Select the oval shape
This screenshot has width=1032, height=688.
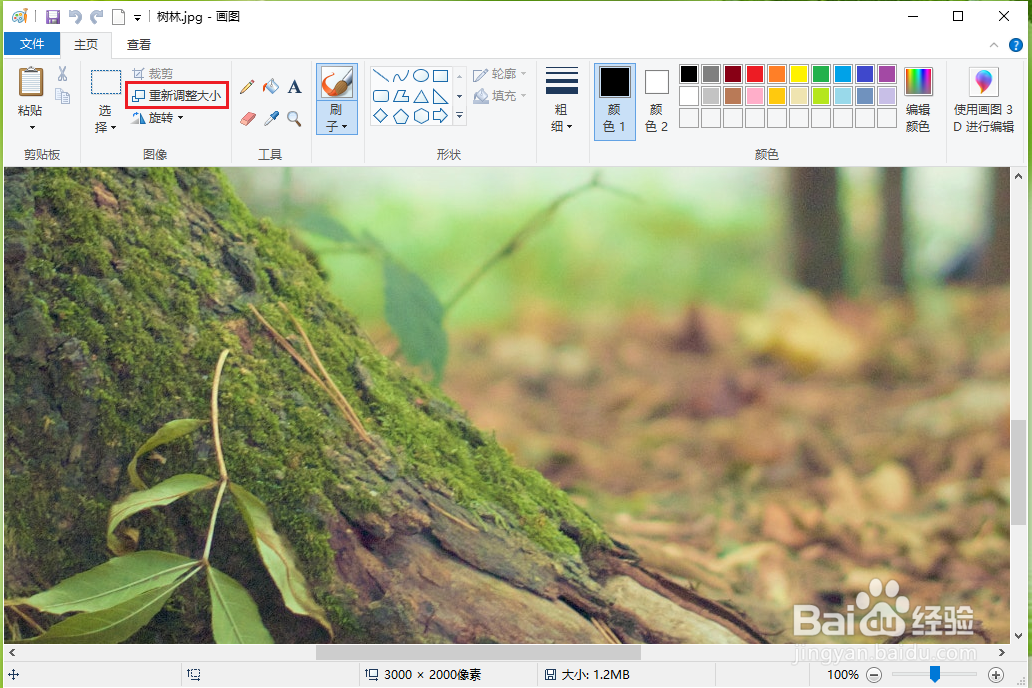click(421, 76)
